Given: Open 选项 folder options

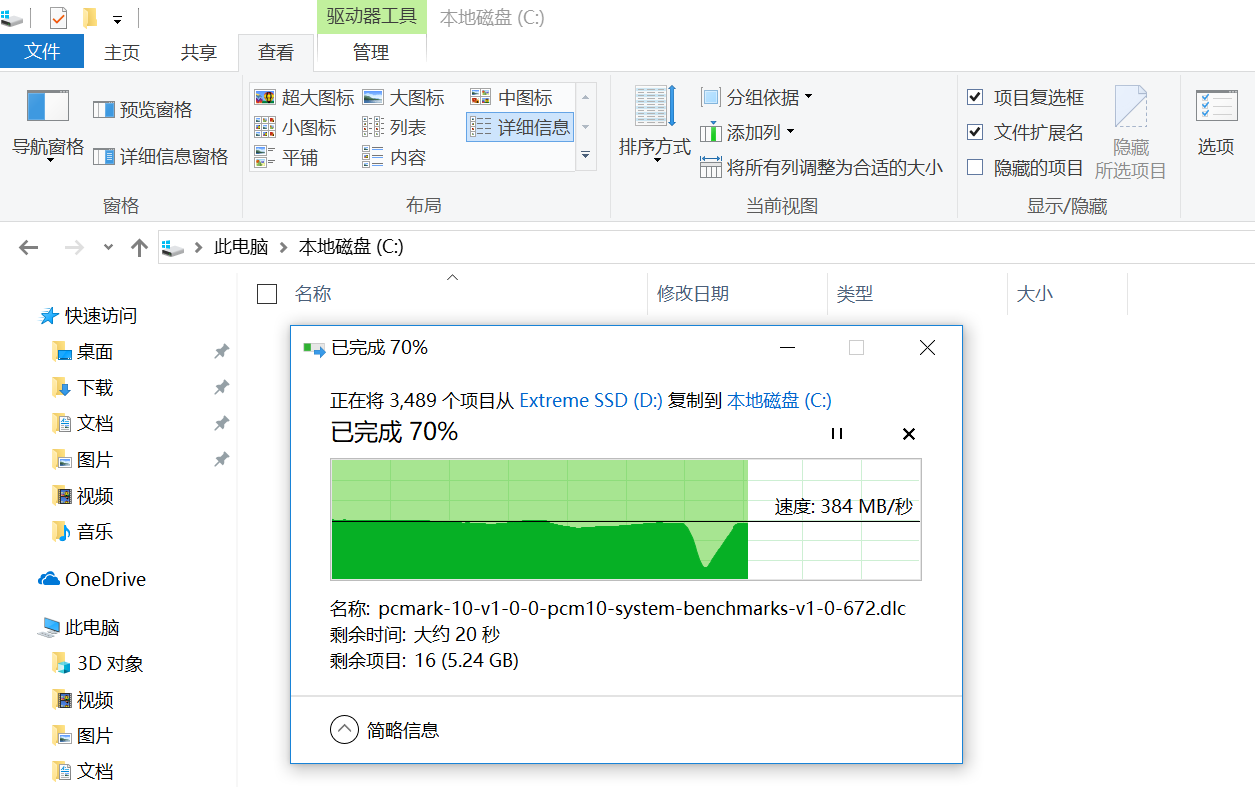Looking at the screenshot, I should (1216, 122).
